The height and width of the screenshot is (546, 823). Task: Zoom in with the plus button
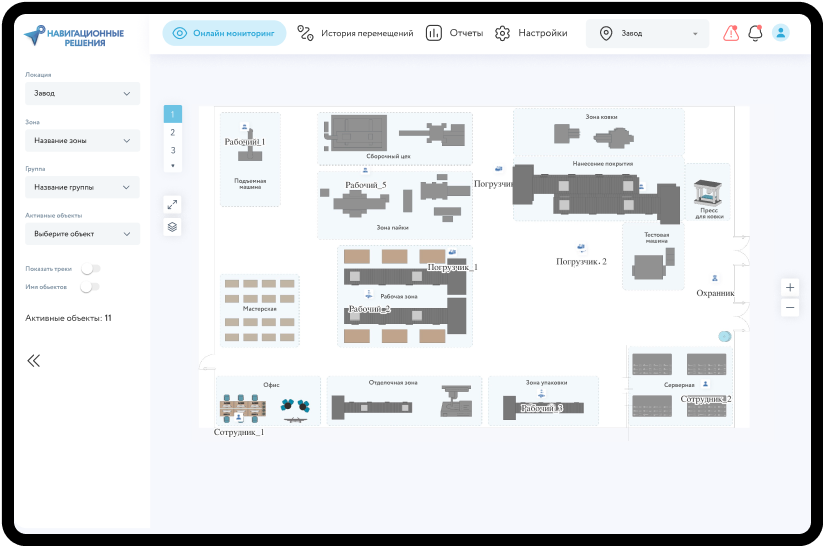point(790,287)
